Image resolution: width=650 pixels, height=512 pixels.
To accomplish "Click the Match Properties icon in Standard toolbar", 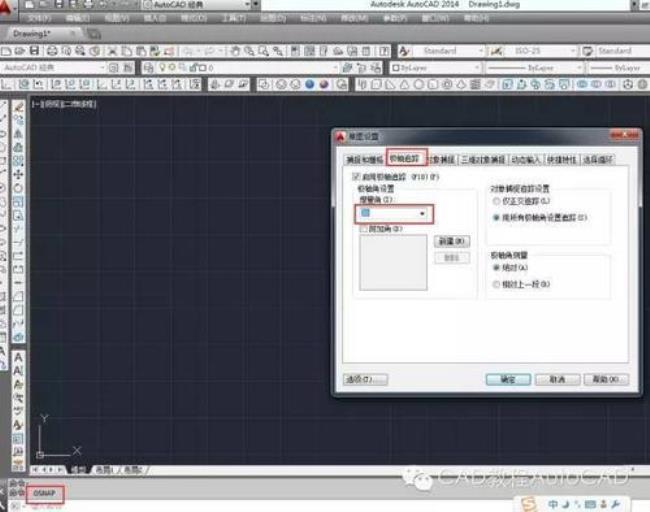I will click(x=155, y=51).
